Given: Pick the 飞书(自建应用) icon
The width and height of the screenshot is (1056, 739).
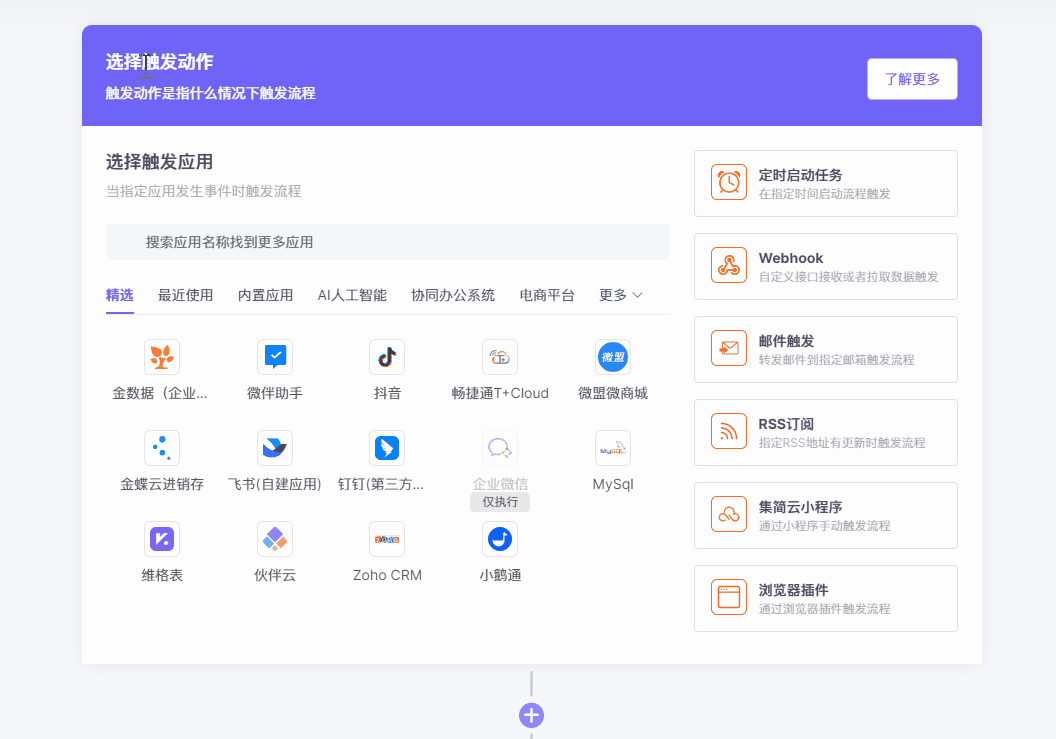Looking at the screenshot, I should point(275,448).
